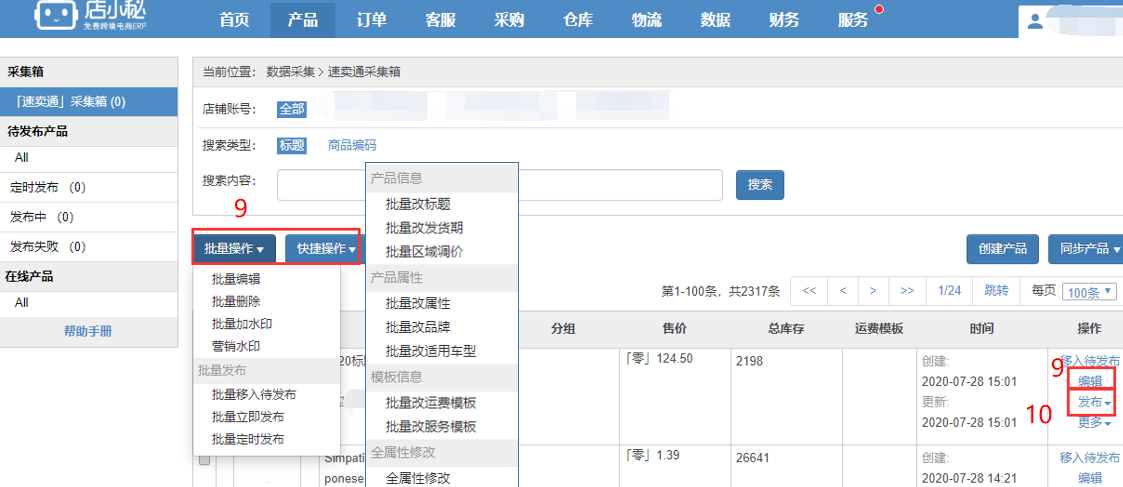Choose 批量加水印 from batch menu
The image size is (1123, 487).
pos(241,324)
